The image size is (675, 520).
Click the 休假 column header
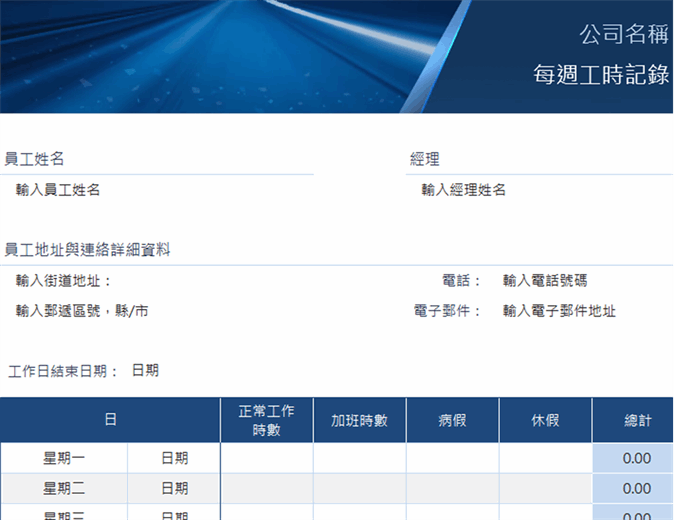(545, 420)
